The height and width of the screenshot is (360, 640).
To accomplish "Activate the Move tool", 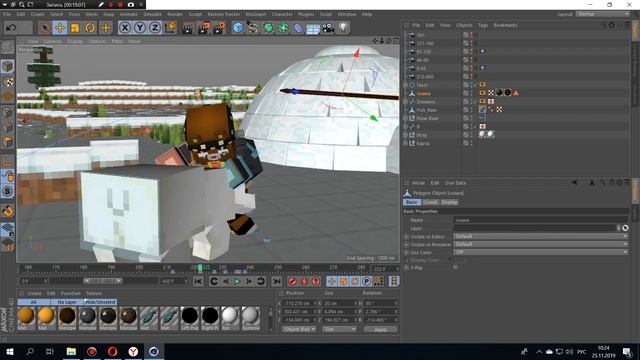I will click(60, 28).
